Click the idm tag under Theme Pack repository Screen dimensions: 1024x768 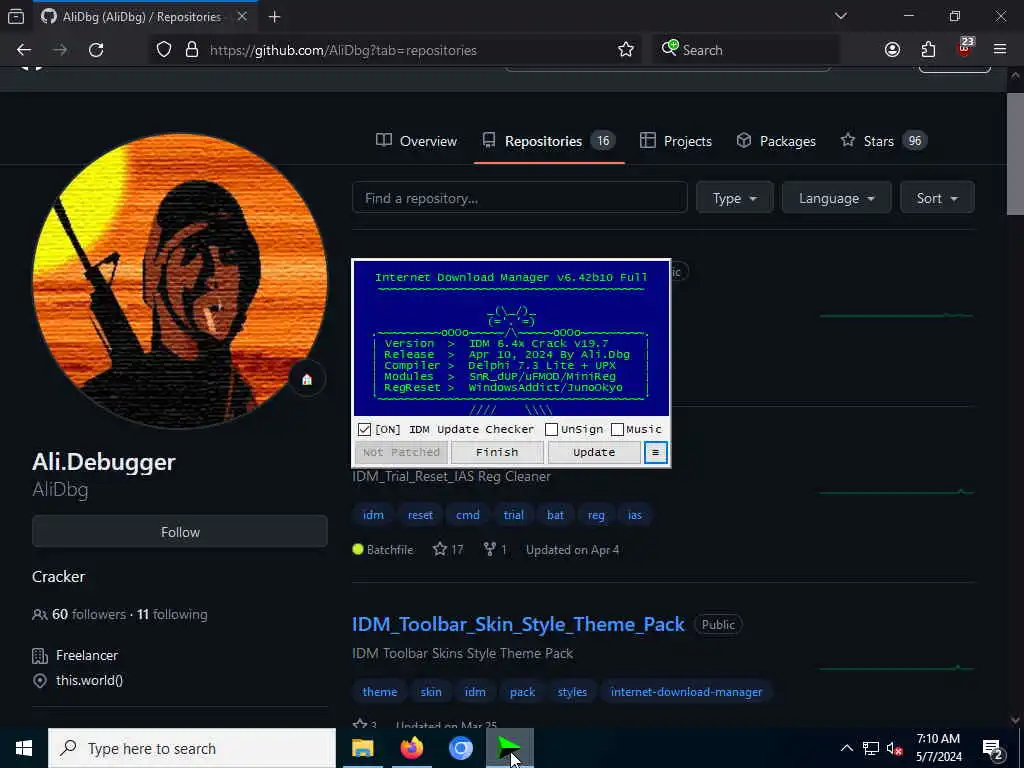pos(475,692)
